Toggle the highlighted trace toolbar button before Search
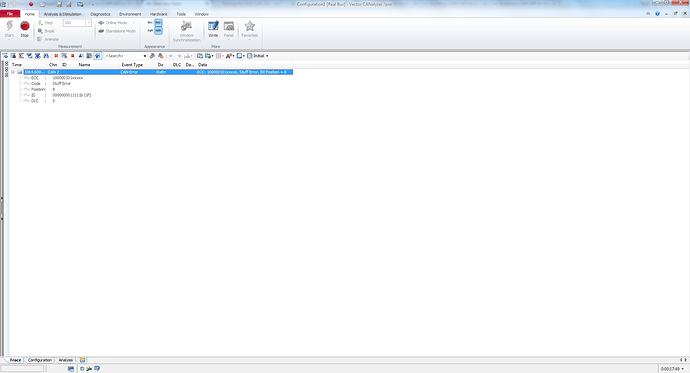Screen dimensions: 690x373 98,56
